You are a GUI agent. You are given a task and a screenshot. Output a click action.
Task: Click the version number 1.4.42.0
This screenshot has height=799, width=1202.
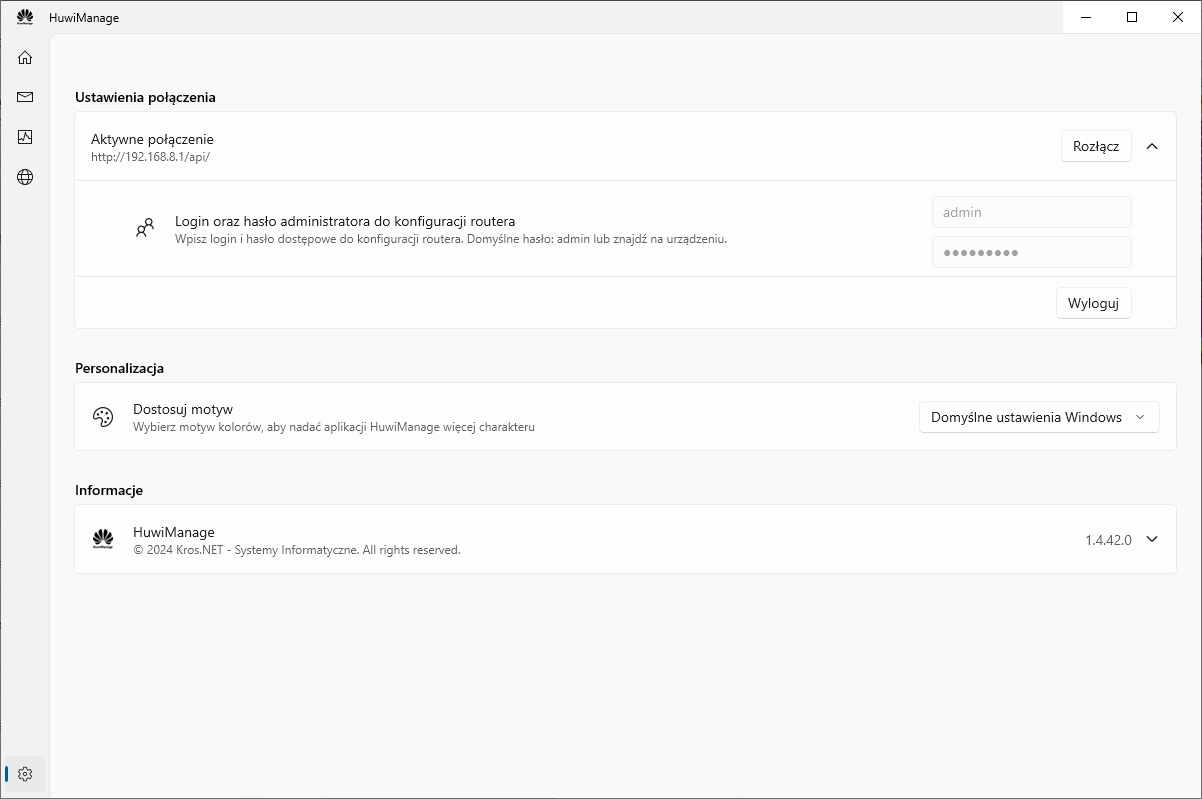click(x=1108, y=540)
